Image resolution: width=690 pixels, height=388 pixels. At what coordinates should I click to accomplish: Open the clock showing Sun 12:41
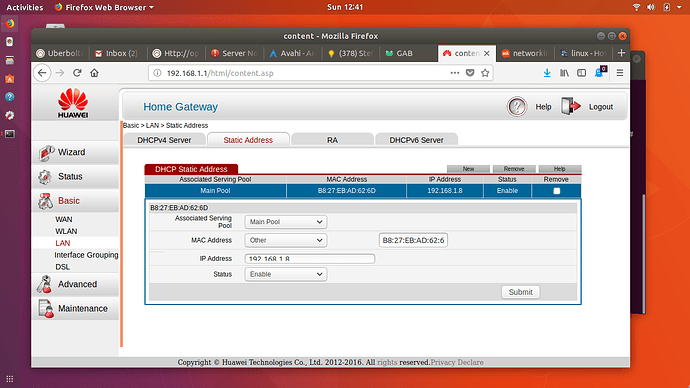[x=345, y=7]
